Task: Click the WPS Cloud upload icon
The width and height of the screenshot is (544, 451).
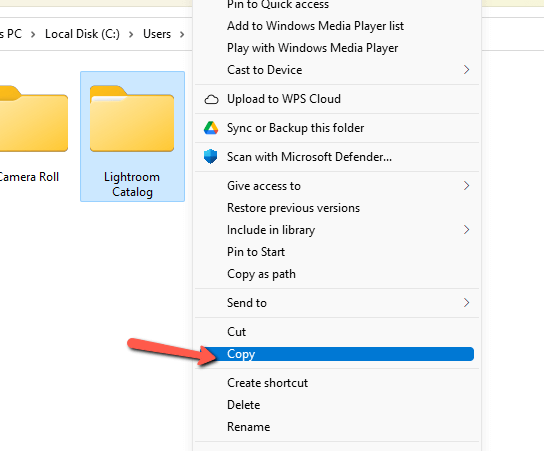Action: pyautogui.click(x=211, y=99)
